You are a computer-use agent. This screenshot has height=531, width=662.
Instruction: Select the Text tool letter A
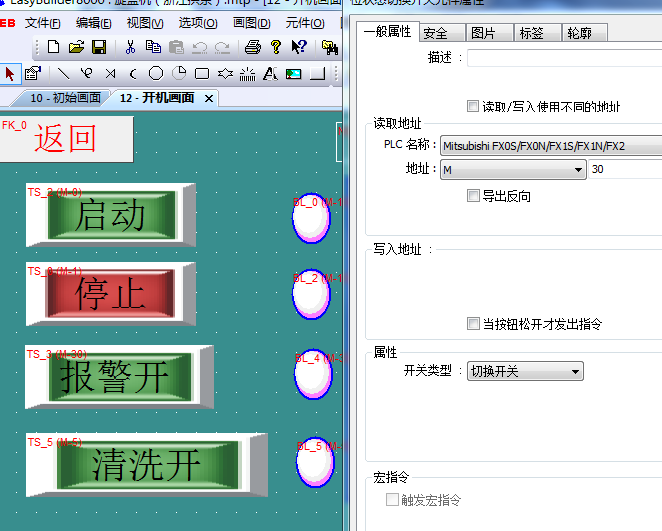(x=270, y=73)
